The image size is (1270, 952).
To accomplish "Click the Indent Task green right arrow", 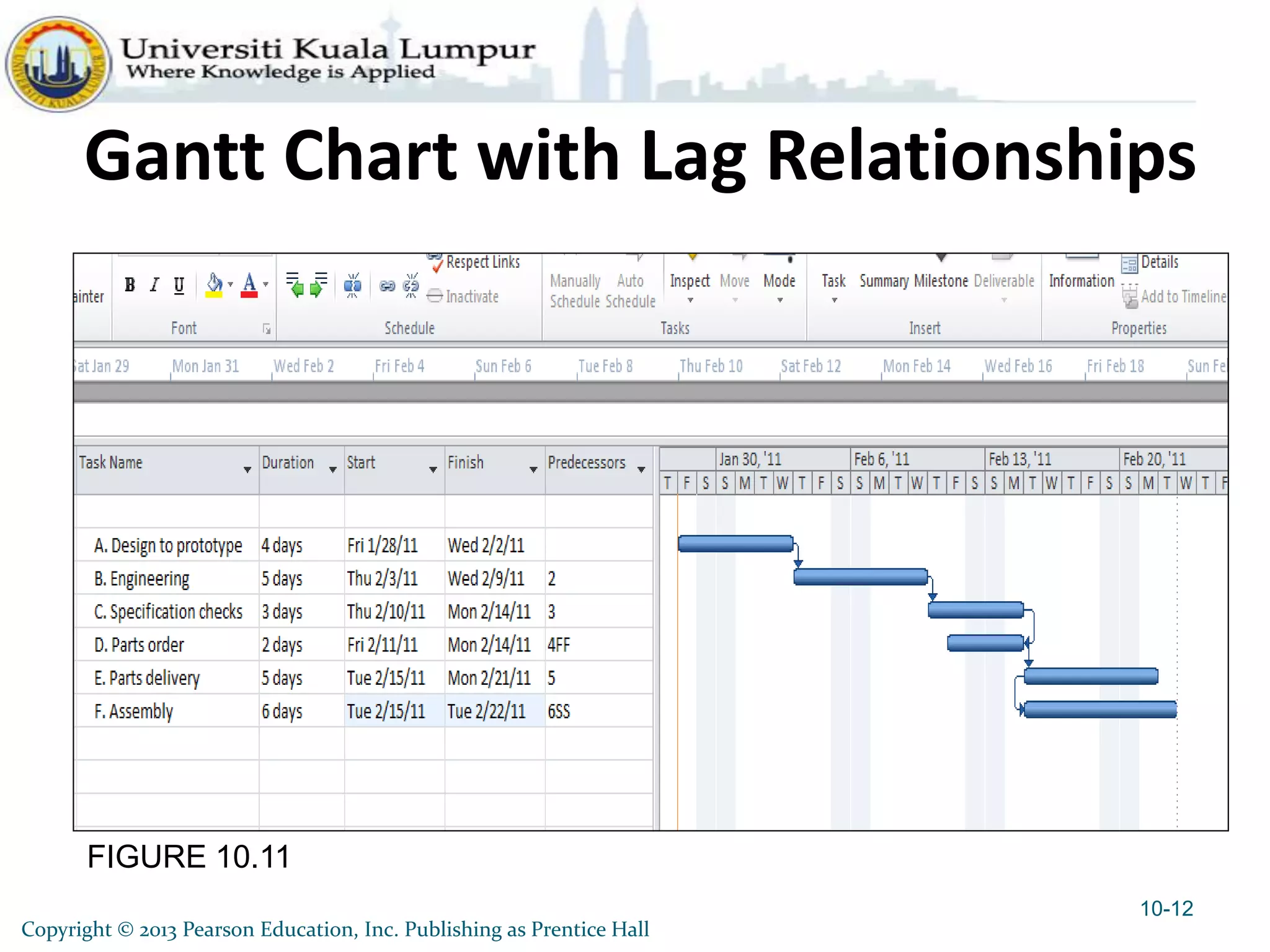I will coord(319,285).
